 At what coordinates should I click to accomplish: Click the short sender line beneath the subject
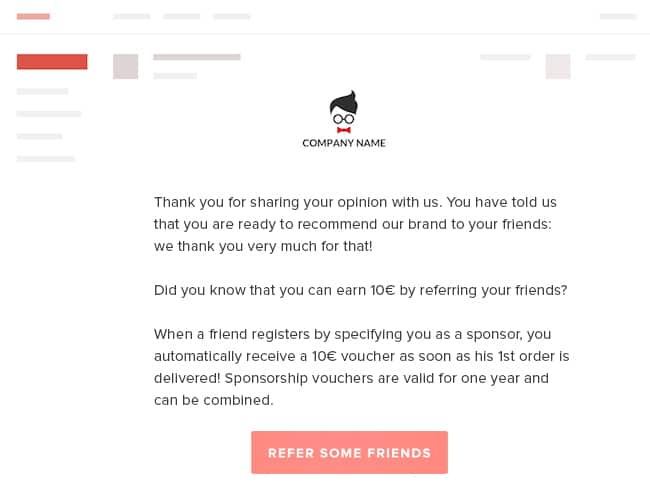point(175,75)
